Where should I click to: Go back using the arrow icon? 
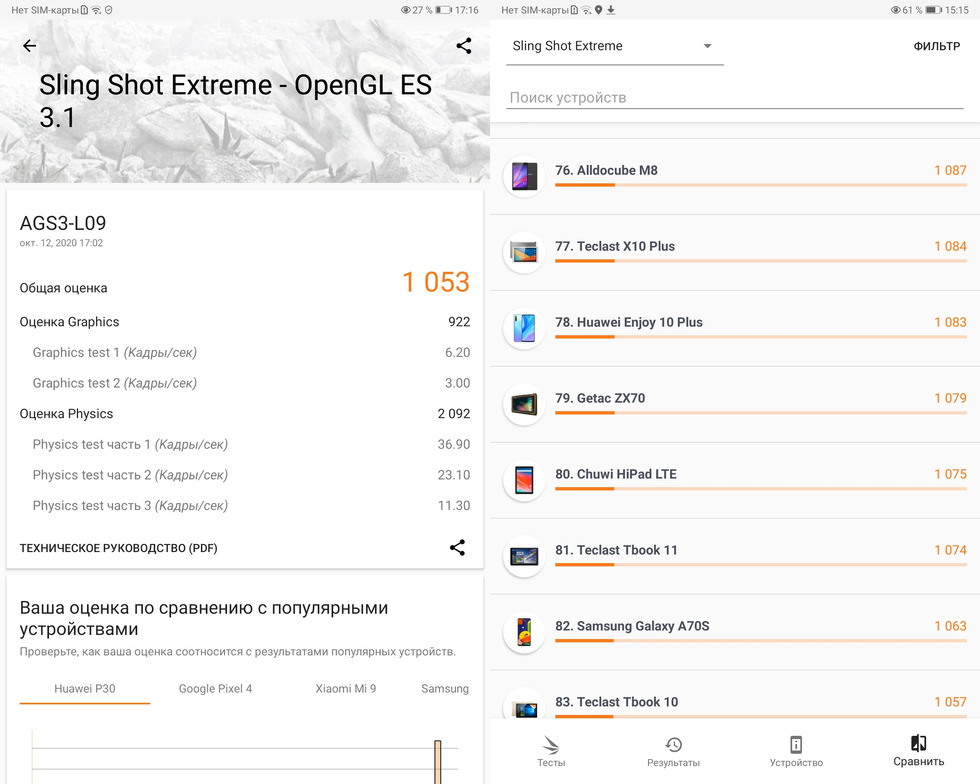click(29, 46)
